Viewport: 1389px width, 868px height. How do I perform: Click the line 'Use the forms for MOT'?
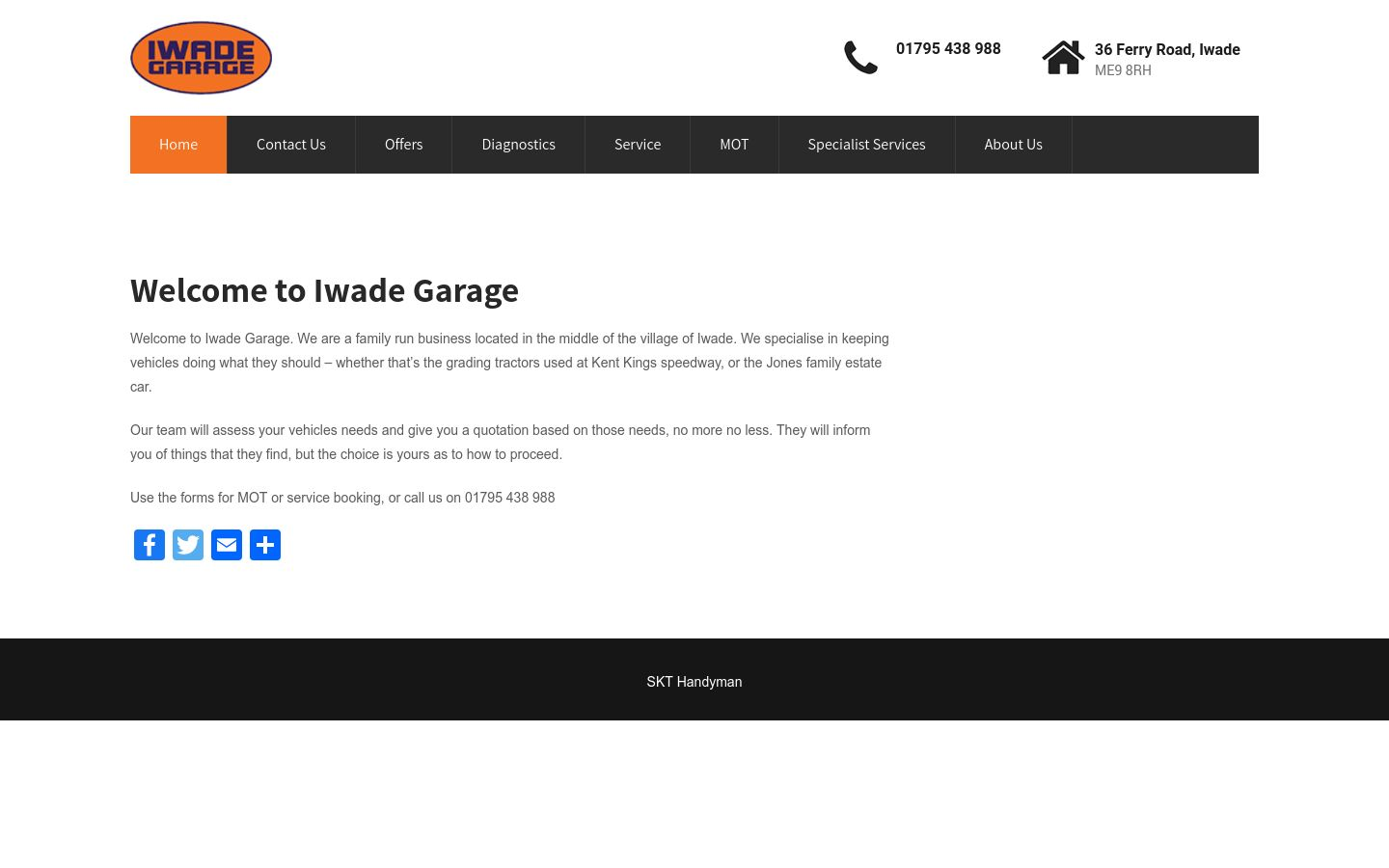tap(342, 498)
